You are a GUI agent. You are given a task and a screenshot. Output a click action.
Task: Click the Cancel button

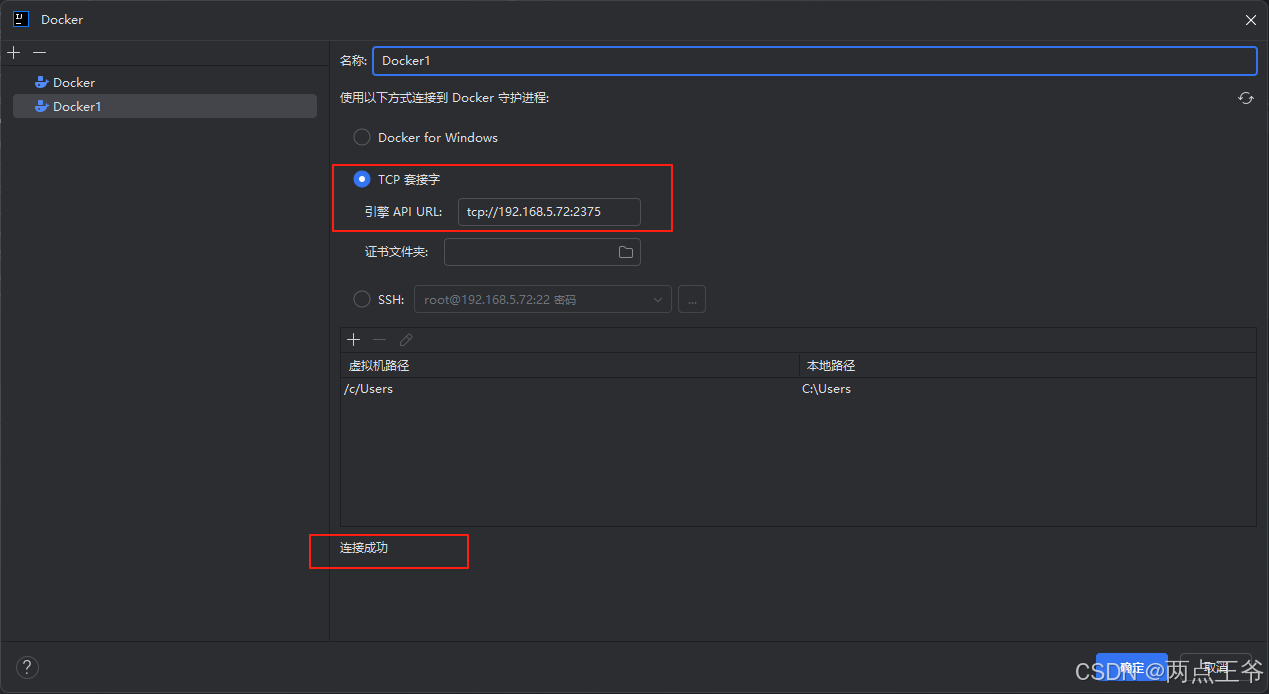(x=1215, y=668)
